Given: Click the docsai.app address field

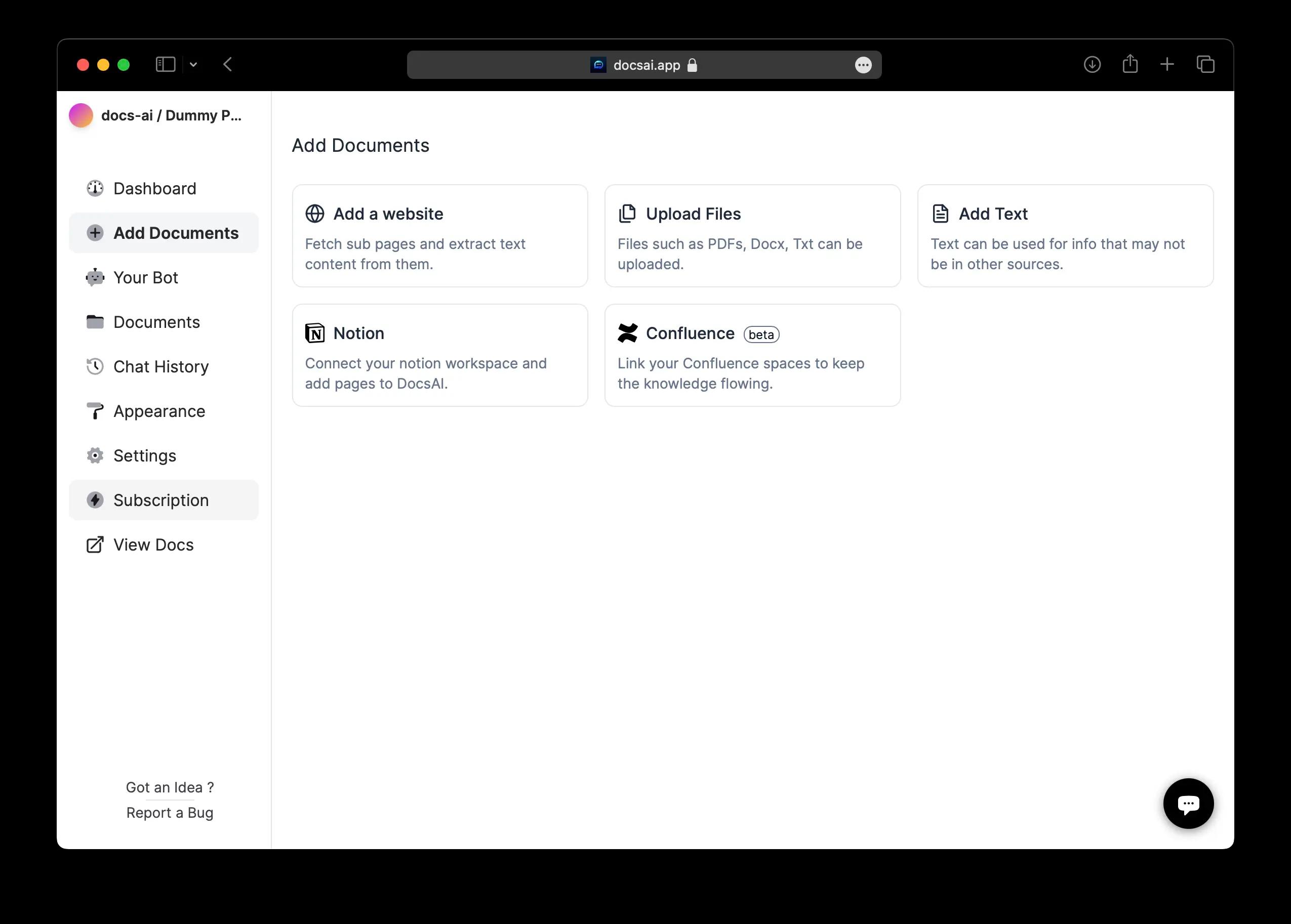Looking at the screenshot, I should (x=646, y=65).
